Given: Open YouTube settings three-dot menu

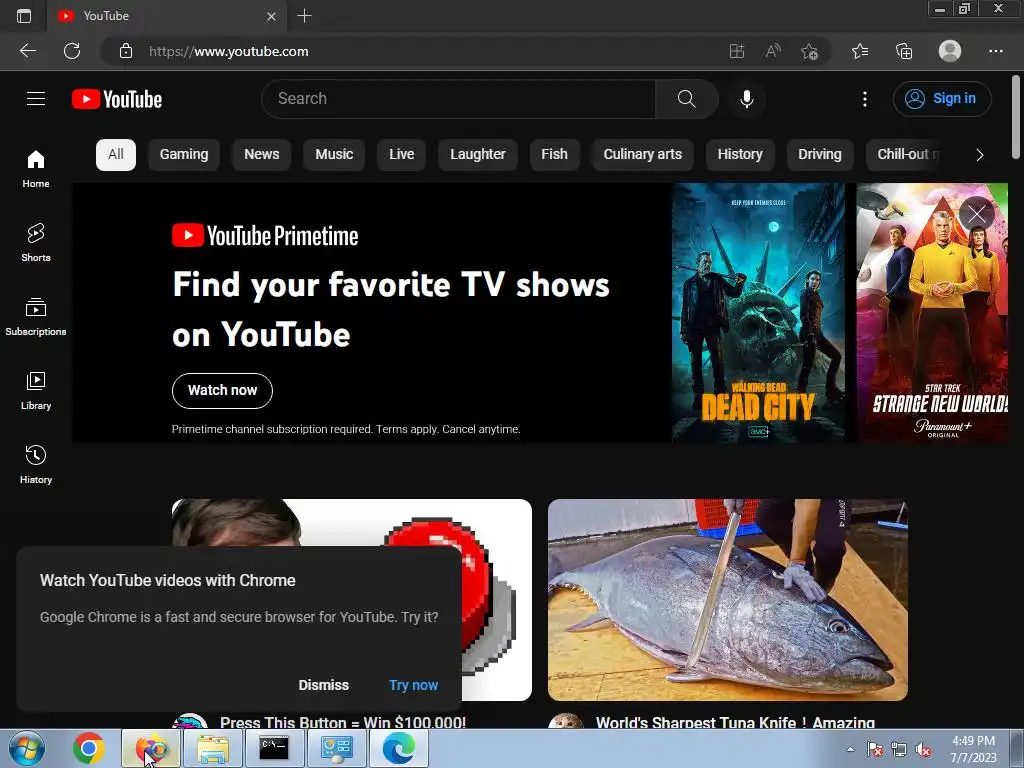Looking at the screenshot, I should [x=865, y=99].
